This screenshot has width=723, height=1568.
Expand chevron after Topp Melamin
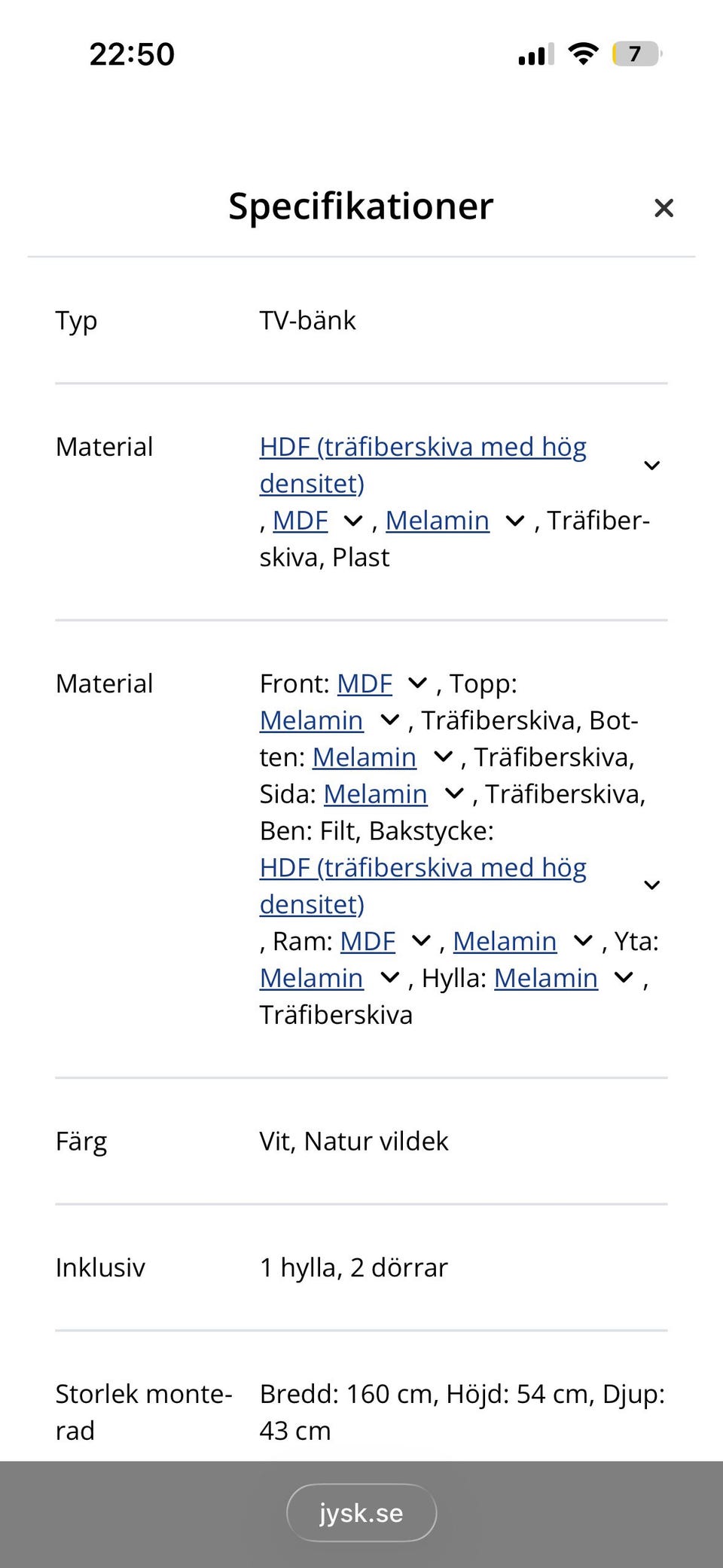pyautogui.click(x=389, y=721)
